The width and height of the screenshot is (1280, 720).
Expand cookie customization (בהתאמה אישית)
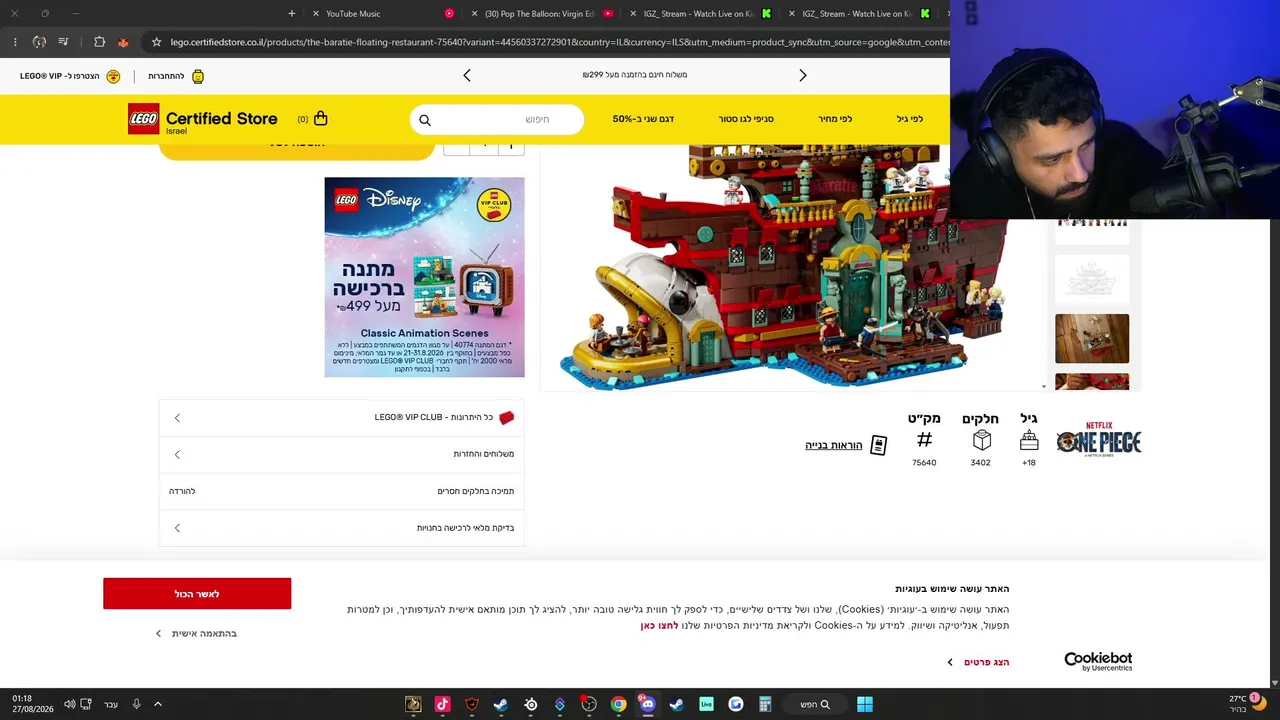196,633
